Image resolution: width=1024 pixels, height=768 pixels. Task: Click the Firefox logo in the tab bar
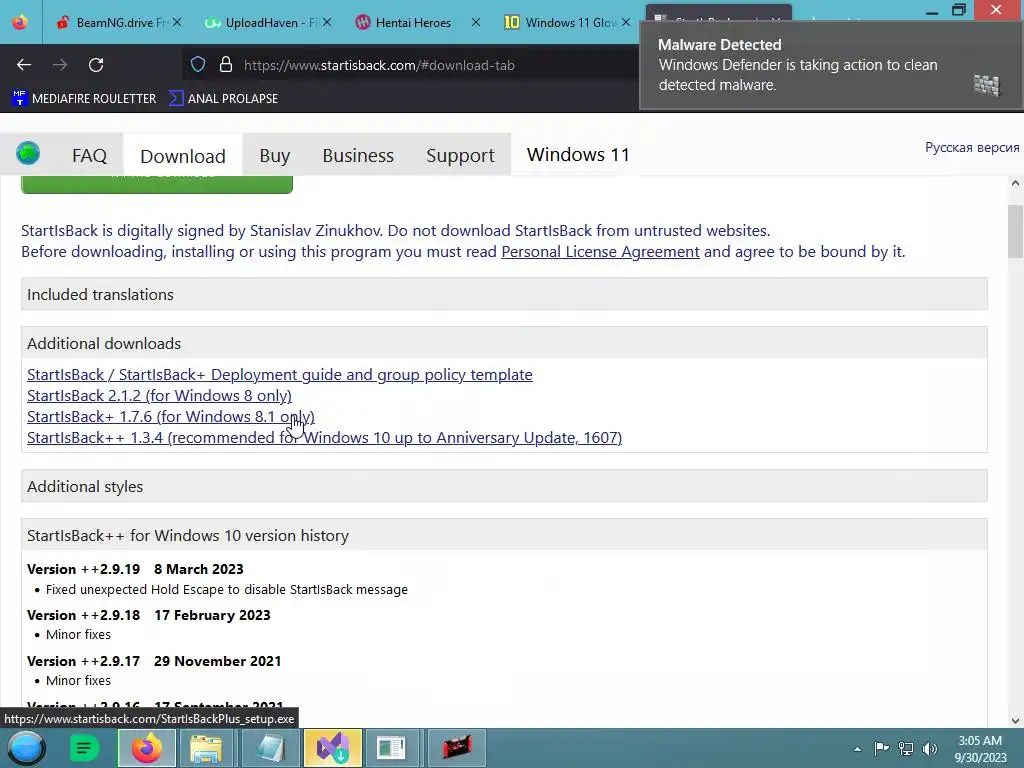(x=20, y=22)
